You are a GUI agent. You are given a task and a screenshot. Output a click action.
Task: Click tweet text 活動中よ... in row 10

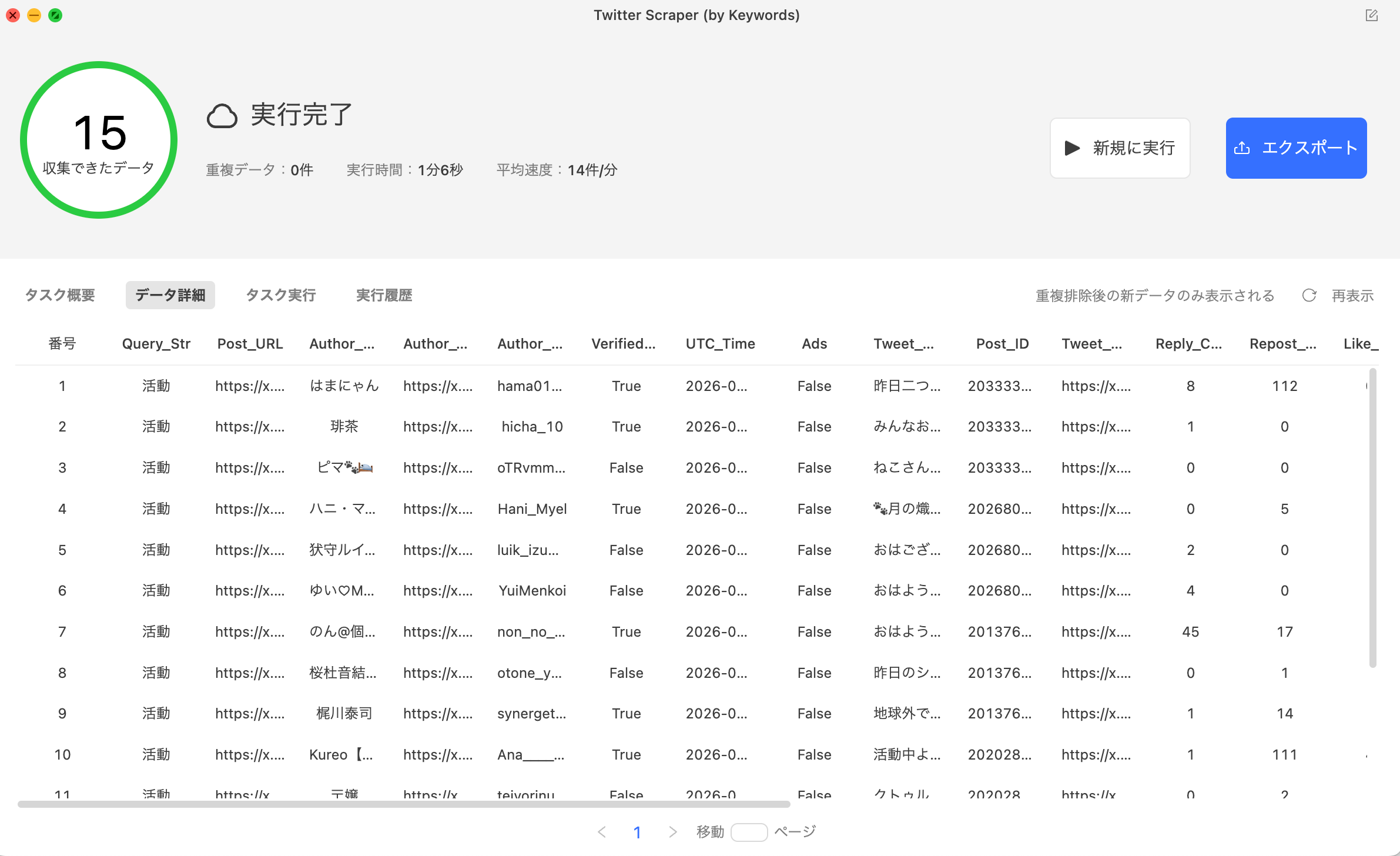click(x=907, y=754)
